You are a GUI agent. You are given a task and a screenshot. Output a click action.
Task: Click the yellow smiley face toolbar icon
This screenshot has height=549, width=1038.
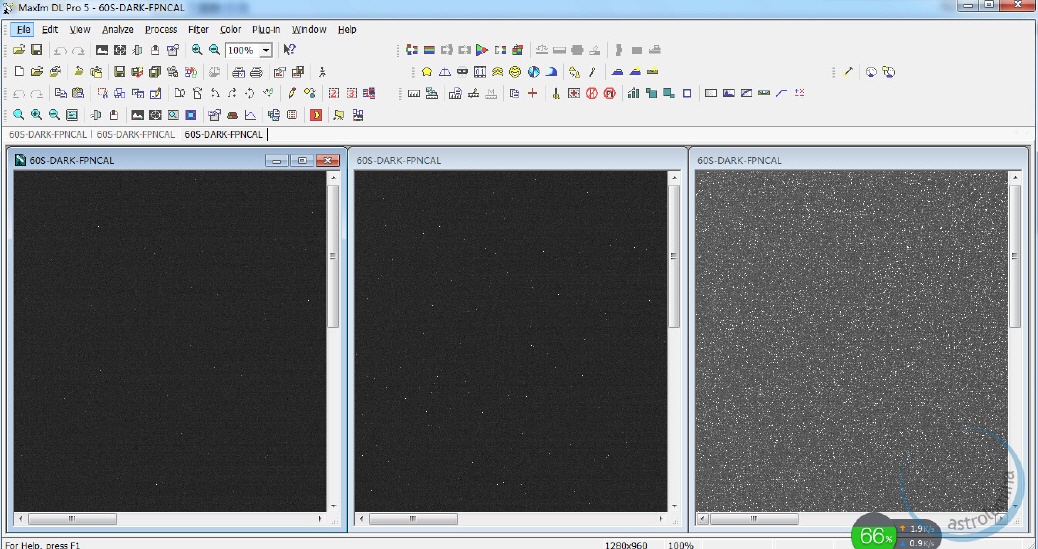coord(515,72)
